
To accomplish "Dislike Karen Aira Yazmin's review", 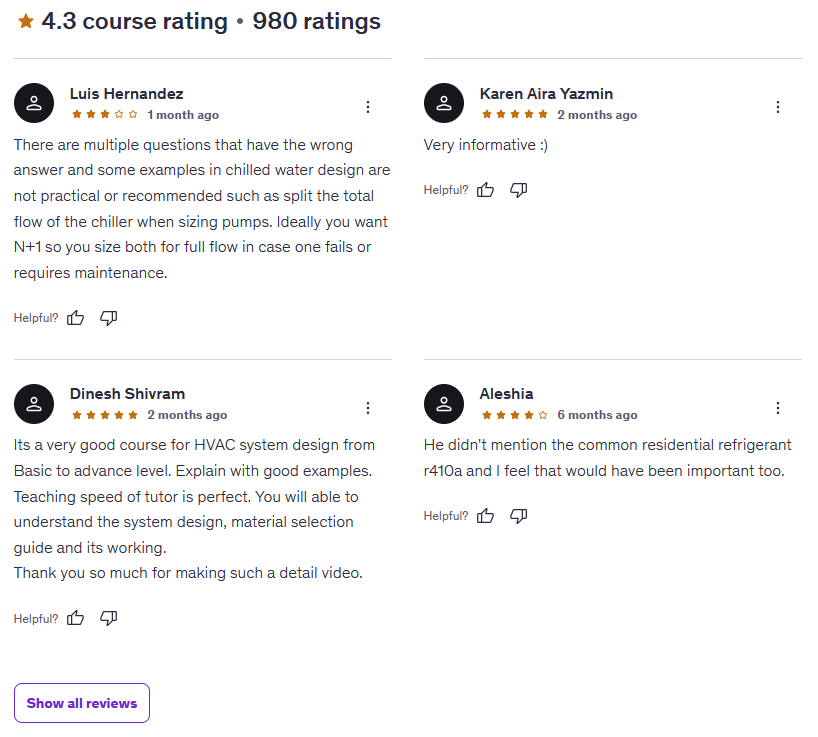I will (x=519, y=190).
